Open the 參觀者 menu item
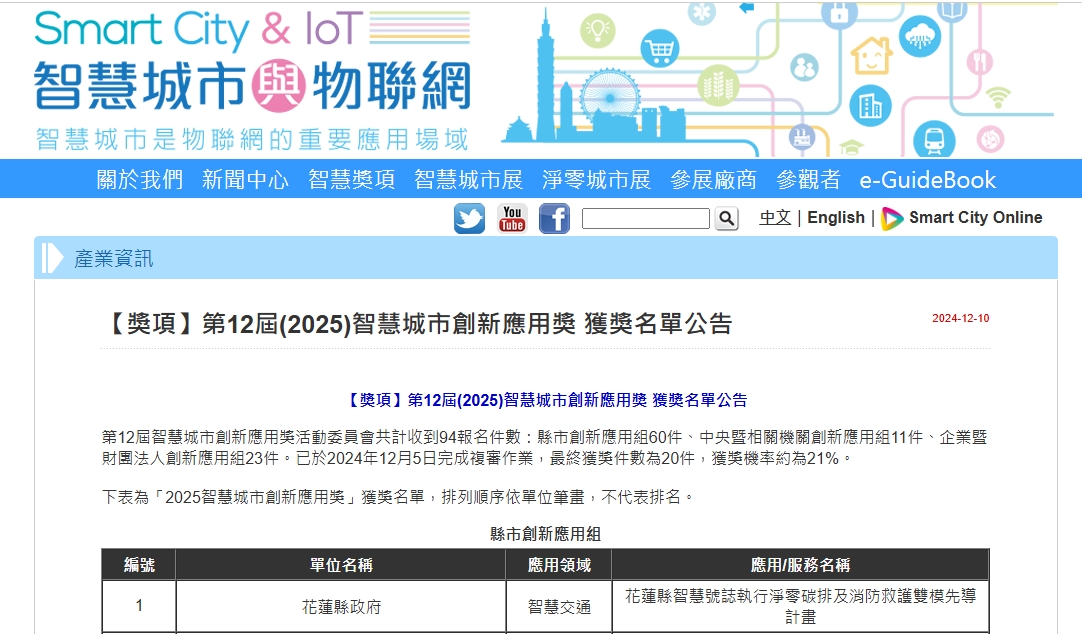1082x634 pixels. tap(808, 180)
